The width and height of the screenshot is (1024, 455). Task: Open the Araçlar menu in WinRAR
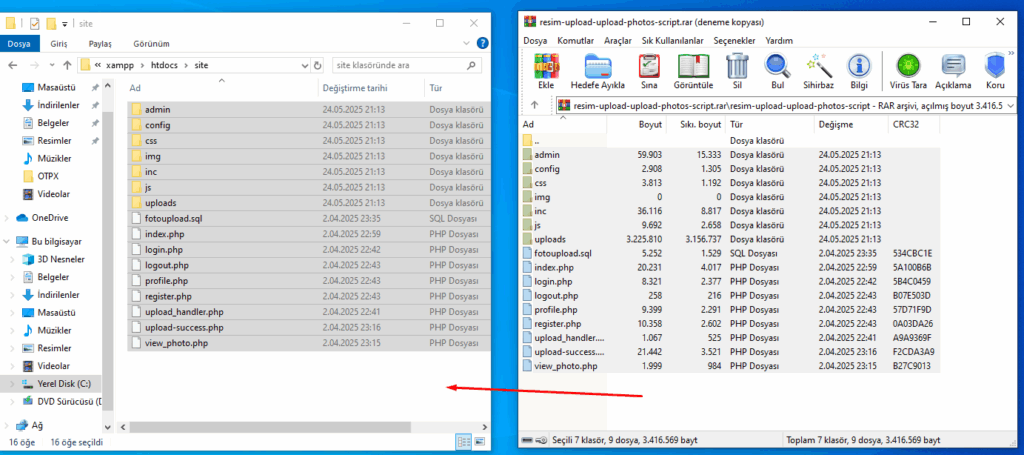[618, 40]
